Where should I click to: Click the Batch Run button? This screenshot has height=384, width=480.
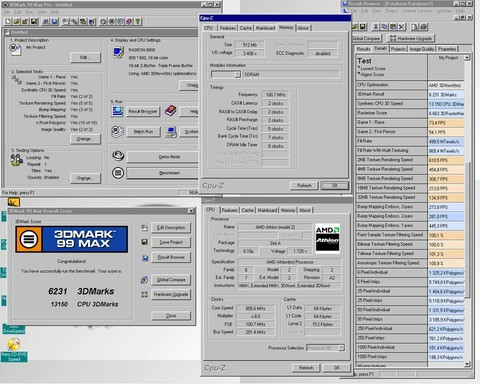pyautogui.click(x=144, y=132)
